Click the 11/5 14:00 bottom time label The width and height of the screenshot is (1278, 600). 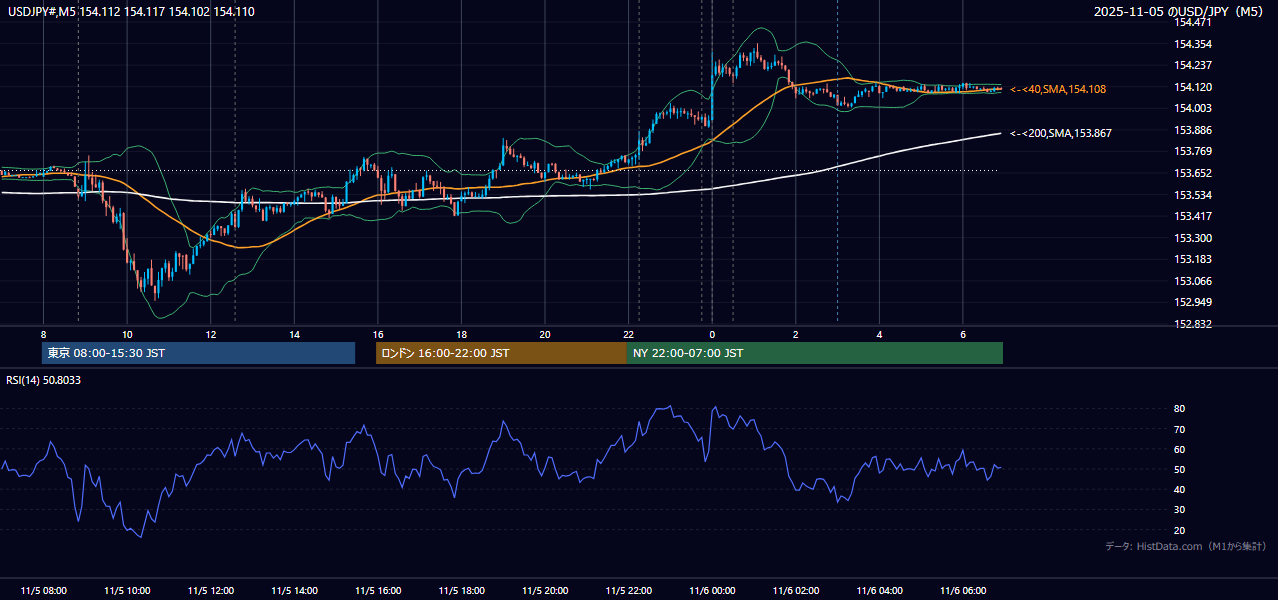coord(294,591)
